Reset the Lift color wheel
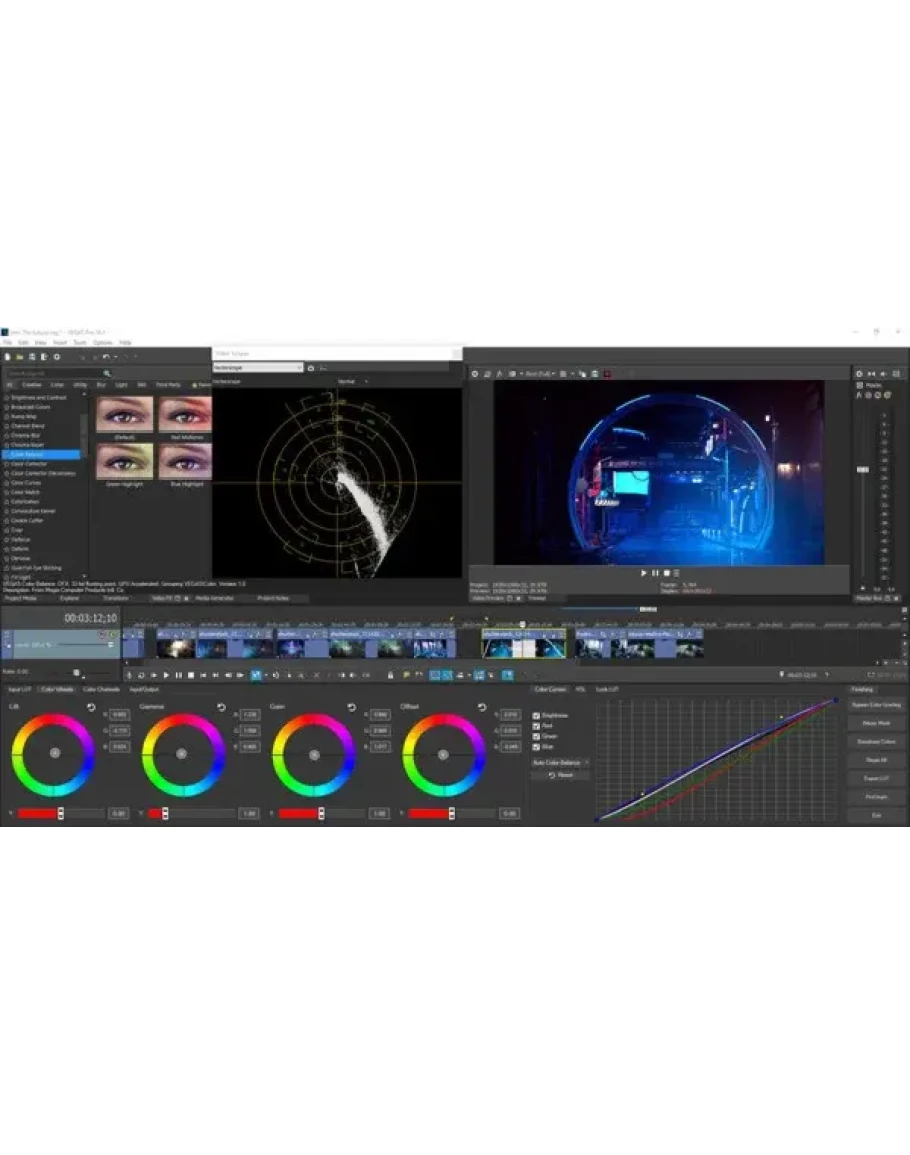Screen dimensions: 910x1155 tap(91, 708)
